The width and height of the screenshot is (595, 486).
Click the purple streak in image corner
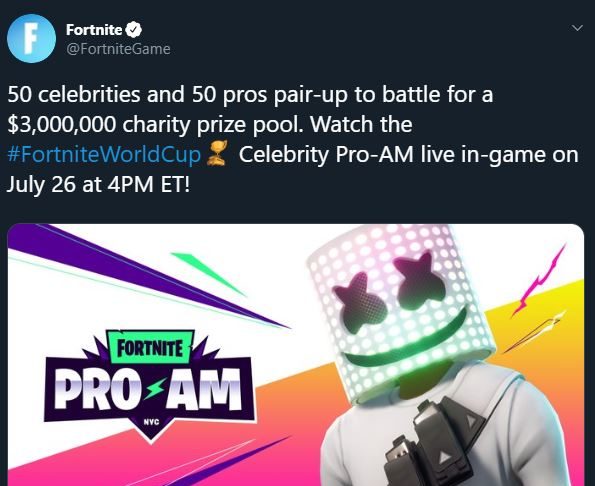point(144,273)
